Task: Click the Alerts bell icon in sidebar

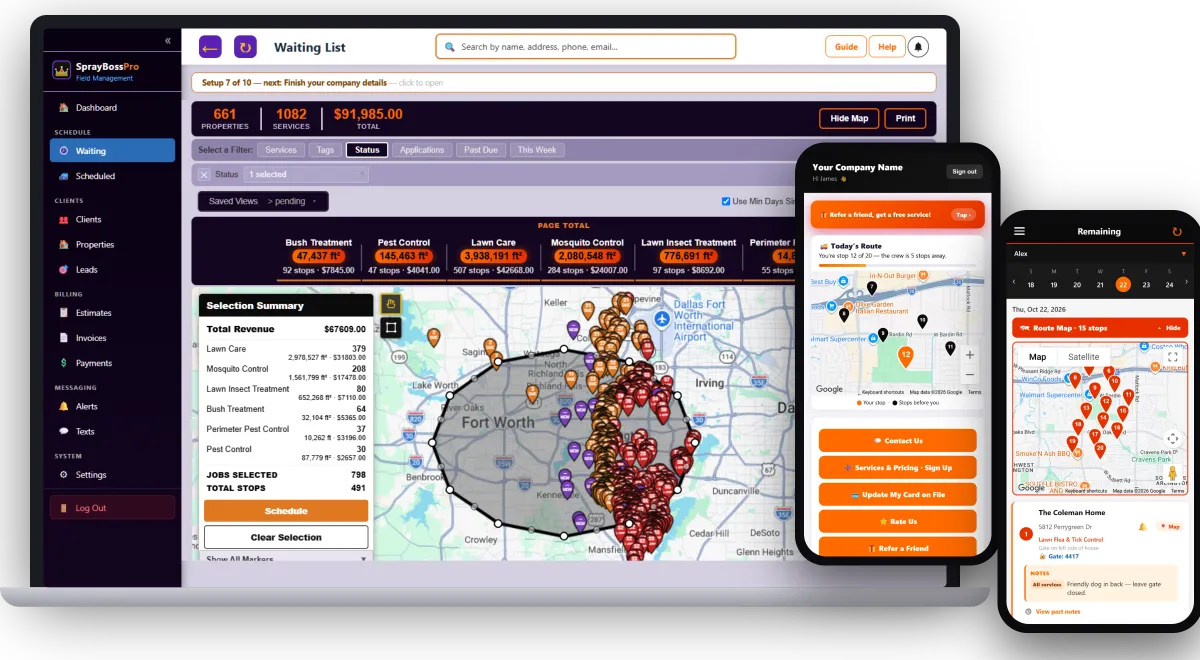Action: (64, 406)
